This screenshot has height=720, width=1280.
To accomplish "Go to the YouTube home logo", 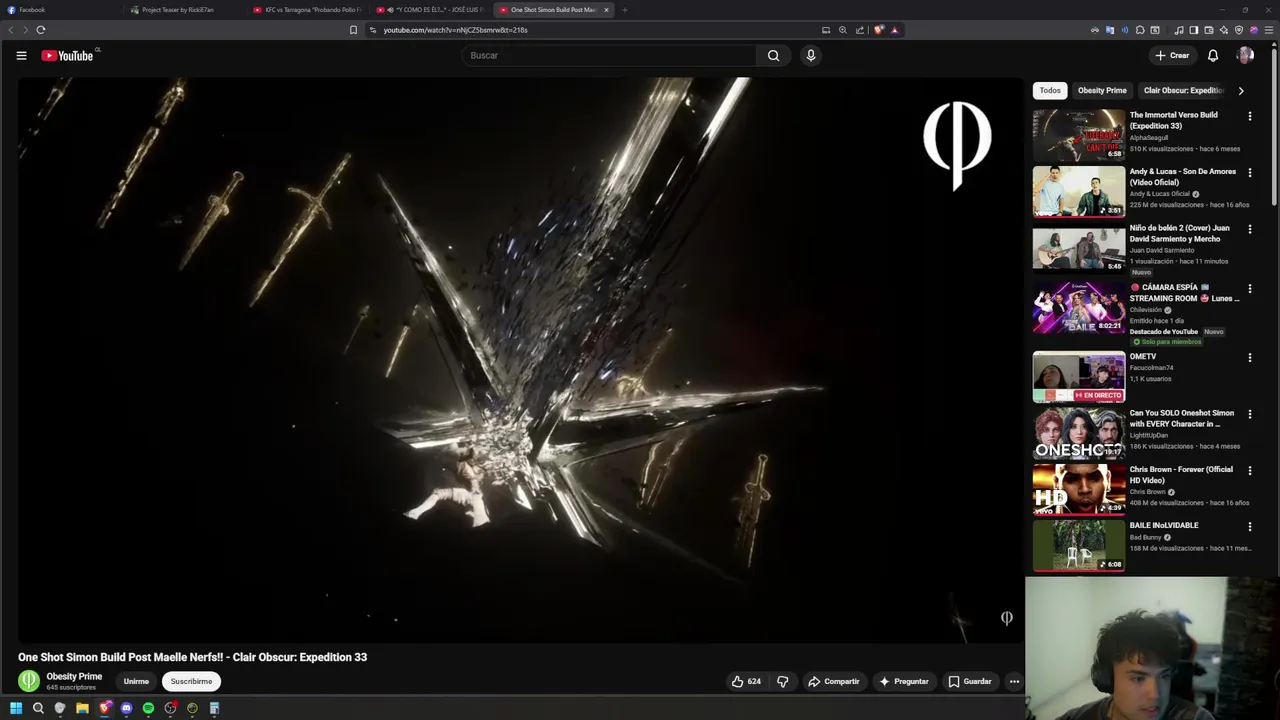I will tap(67, 56).
